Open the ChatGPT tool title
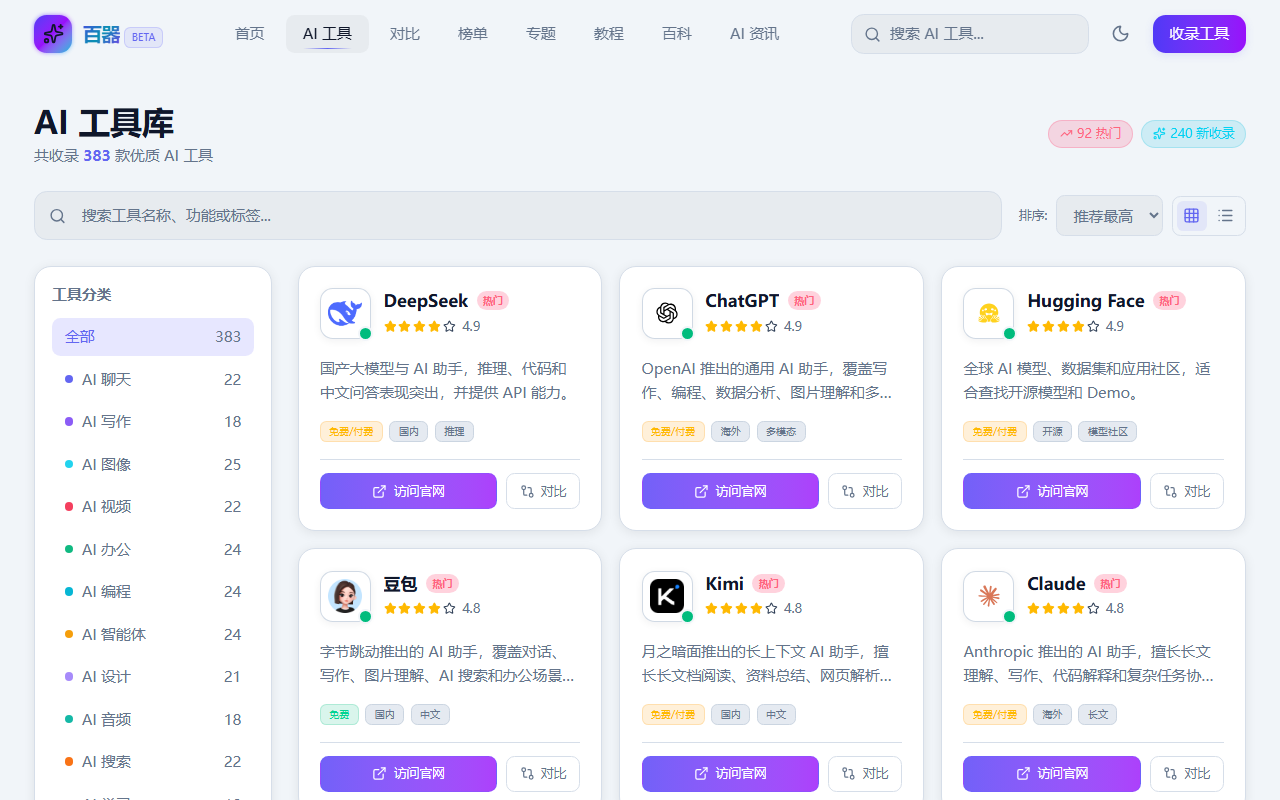Screen dimensions: 1280x800 (742, 301)
